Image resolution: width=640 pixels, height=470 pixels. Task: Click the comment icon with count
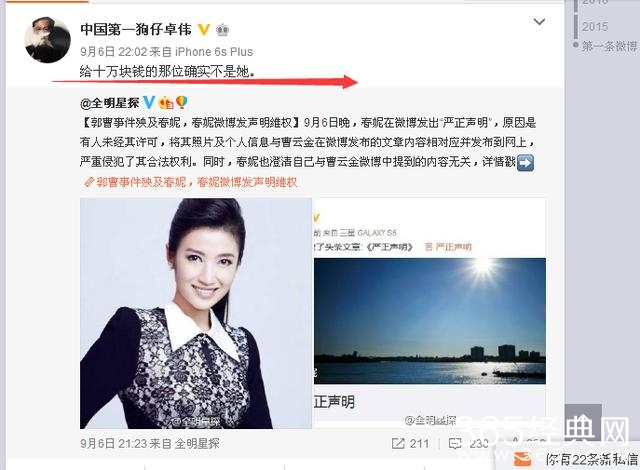pos(455,443)
